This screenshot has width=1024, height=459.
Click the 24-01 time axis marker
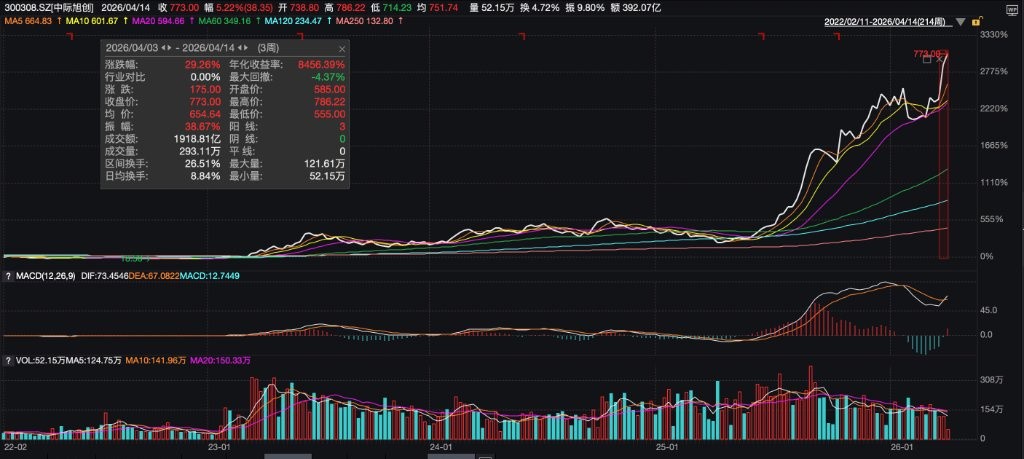click(442, 447)
